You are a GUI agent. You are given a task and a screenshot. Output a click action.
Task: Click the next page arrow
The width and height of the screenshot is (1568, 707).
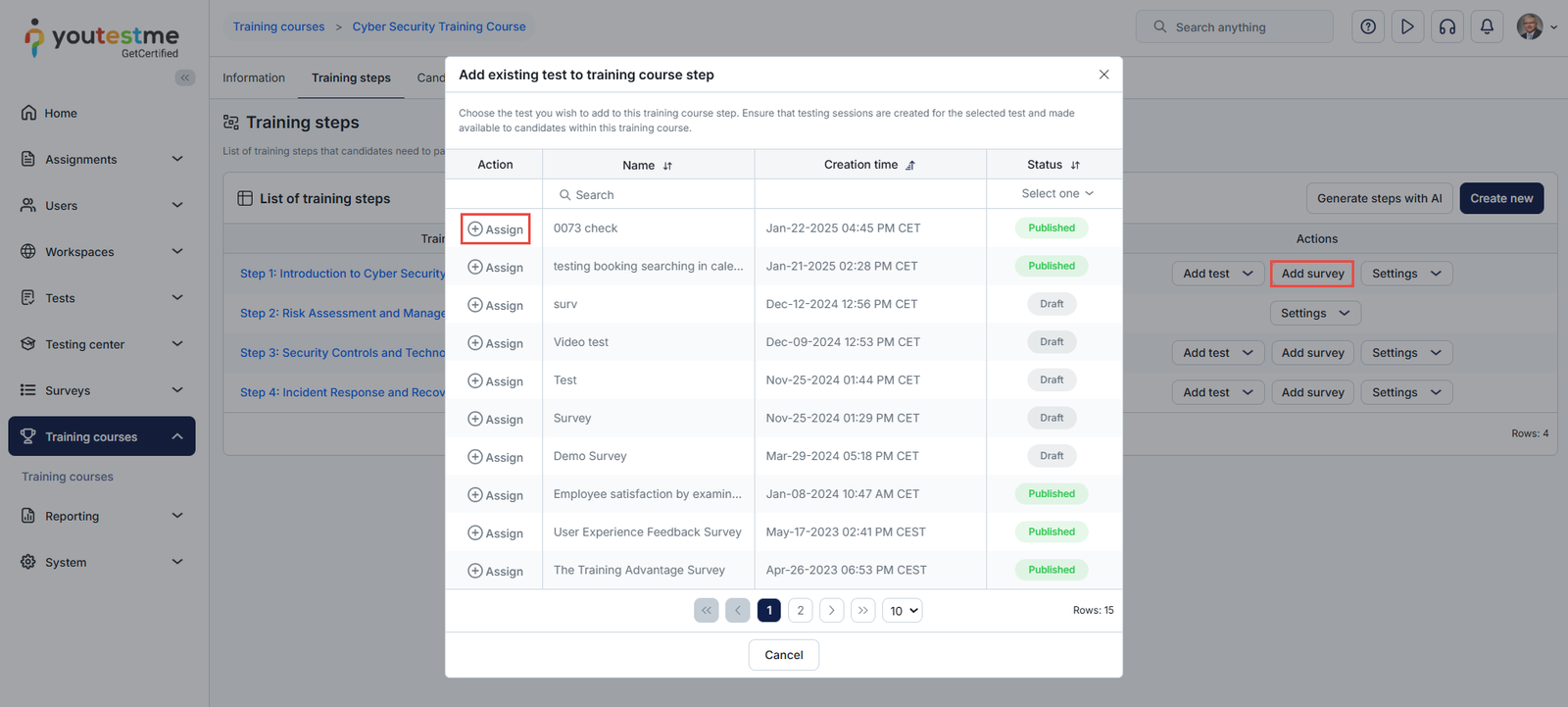click(x=831, y=611)
